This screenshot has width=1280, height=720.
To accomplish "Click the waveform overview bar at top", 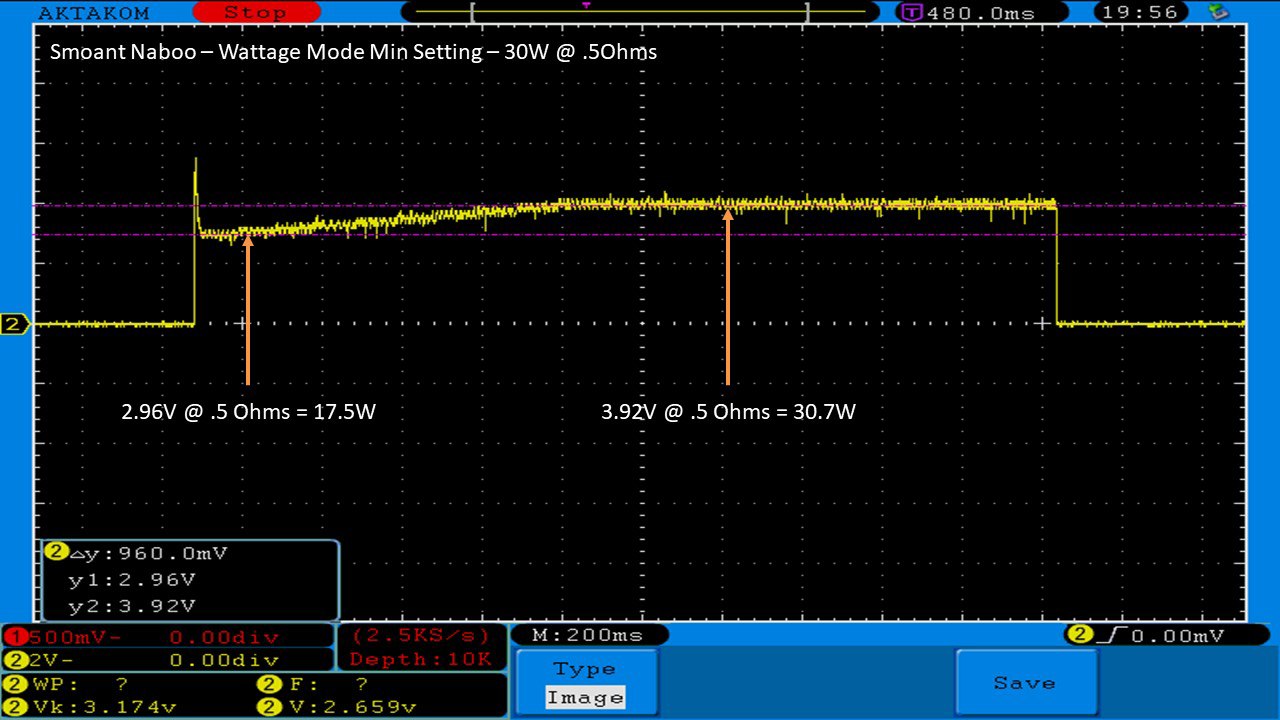I will 638,13.
